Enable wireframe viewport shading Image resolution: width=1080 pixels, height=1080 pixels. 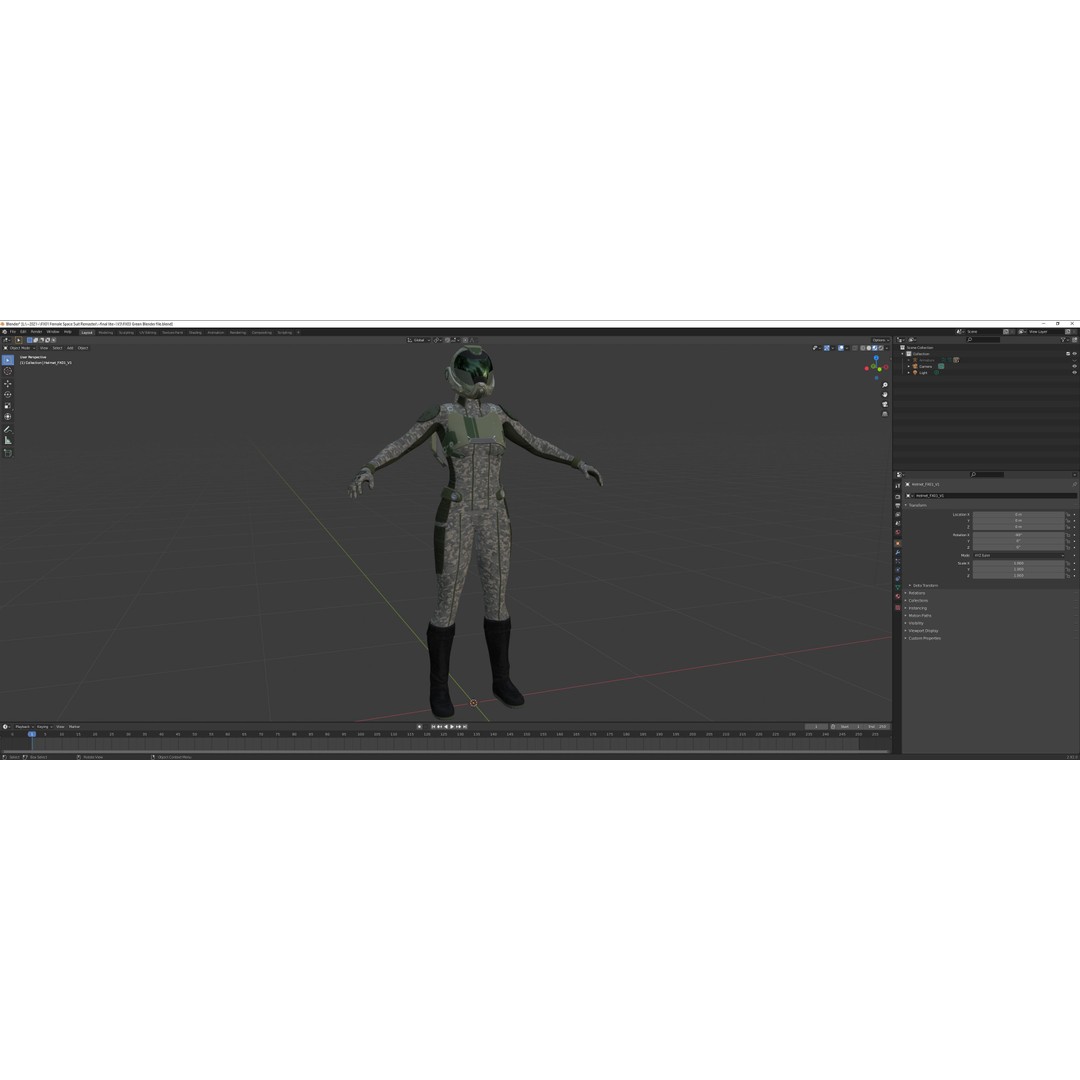coord(863,348)
